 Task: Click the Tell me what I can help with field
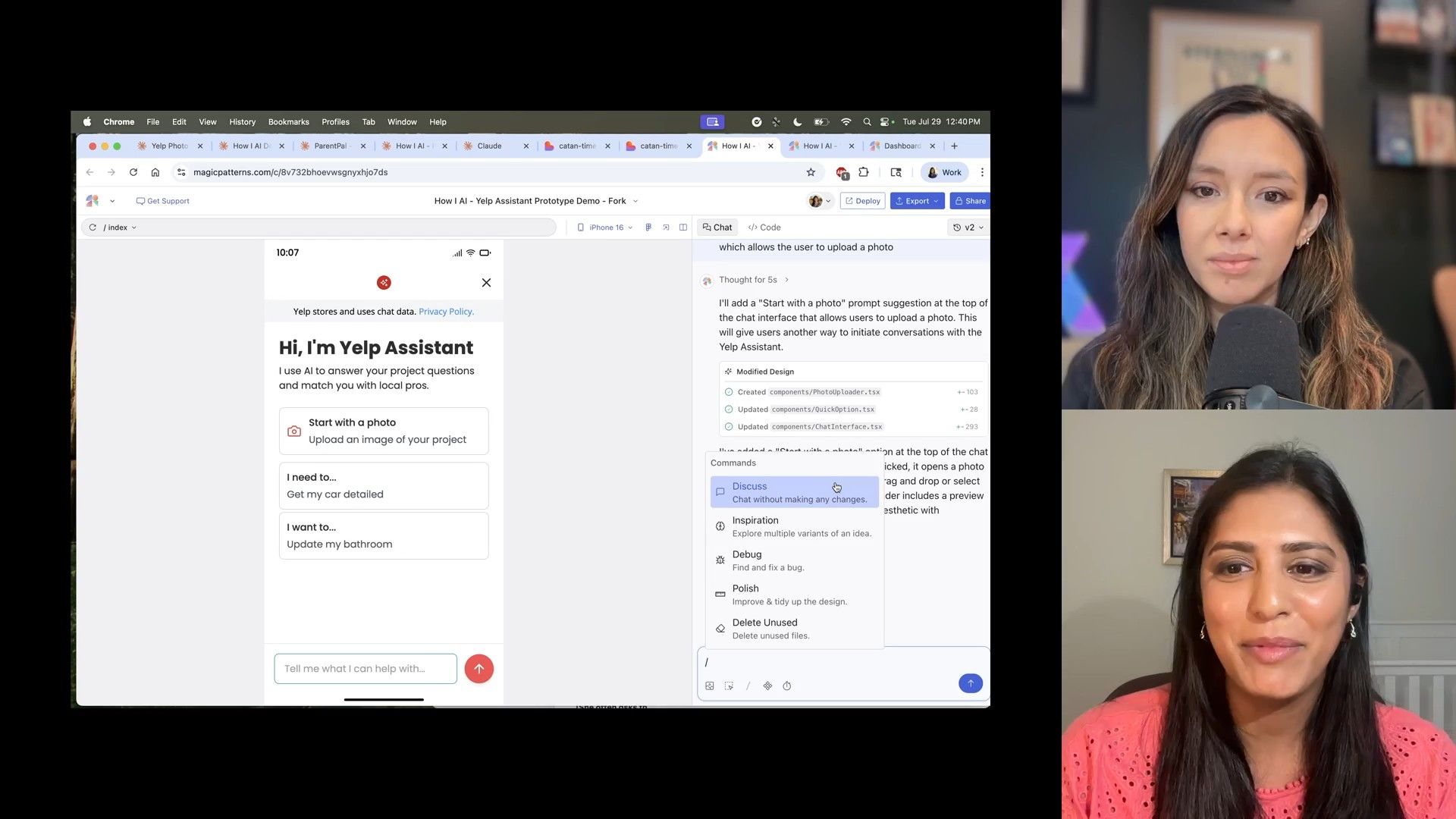tap(366, 669)
